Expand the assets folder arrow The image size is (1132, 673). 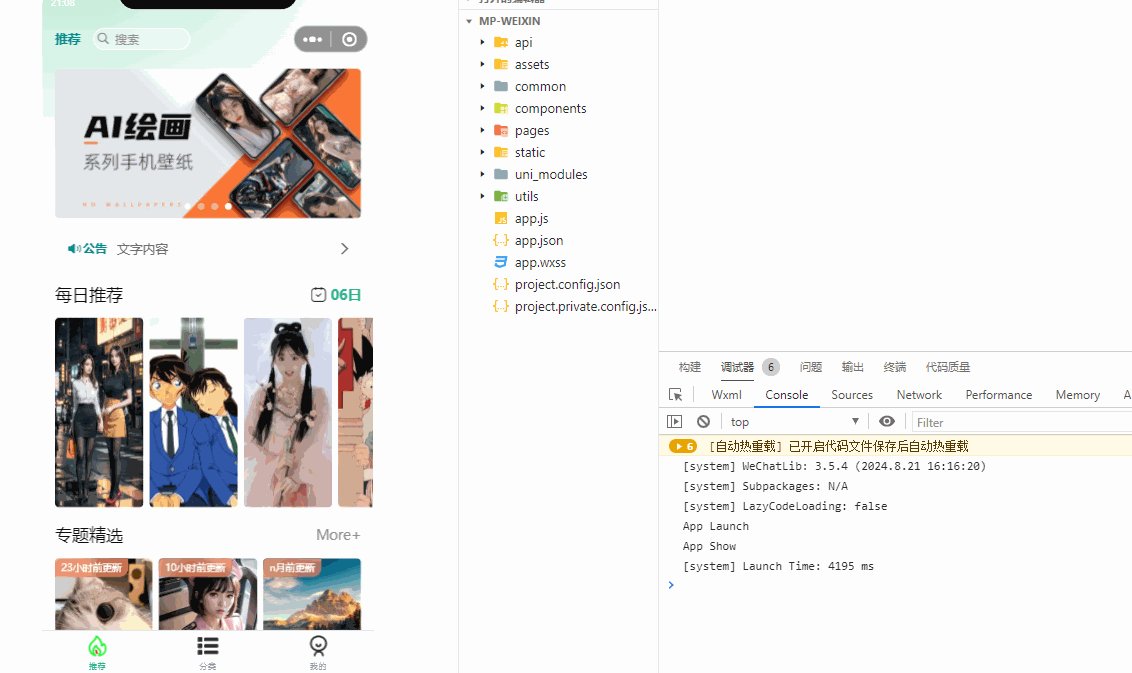[x=482, y=64]
